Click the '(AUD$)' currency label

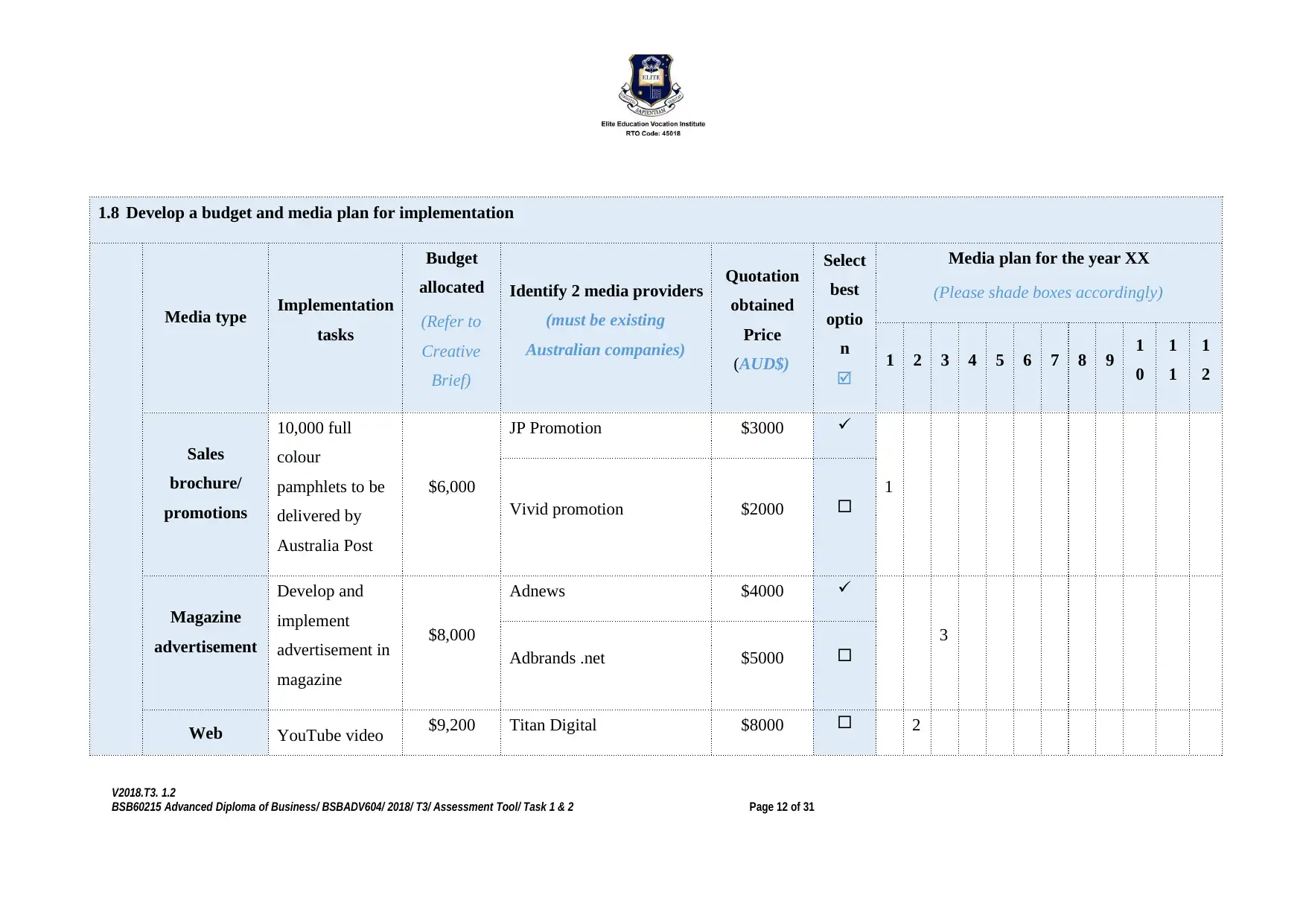click(762, 364)
